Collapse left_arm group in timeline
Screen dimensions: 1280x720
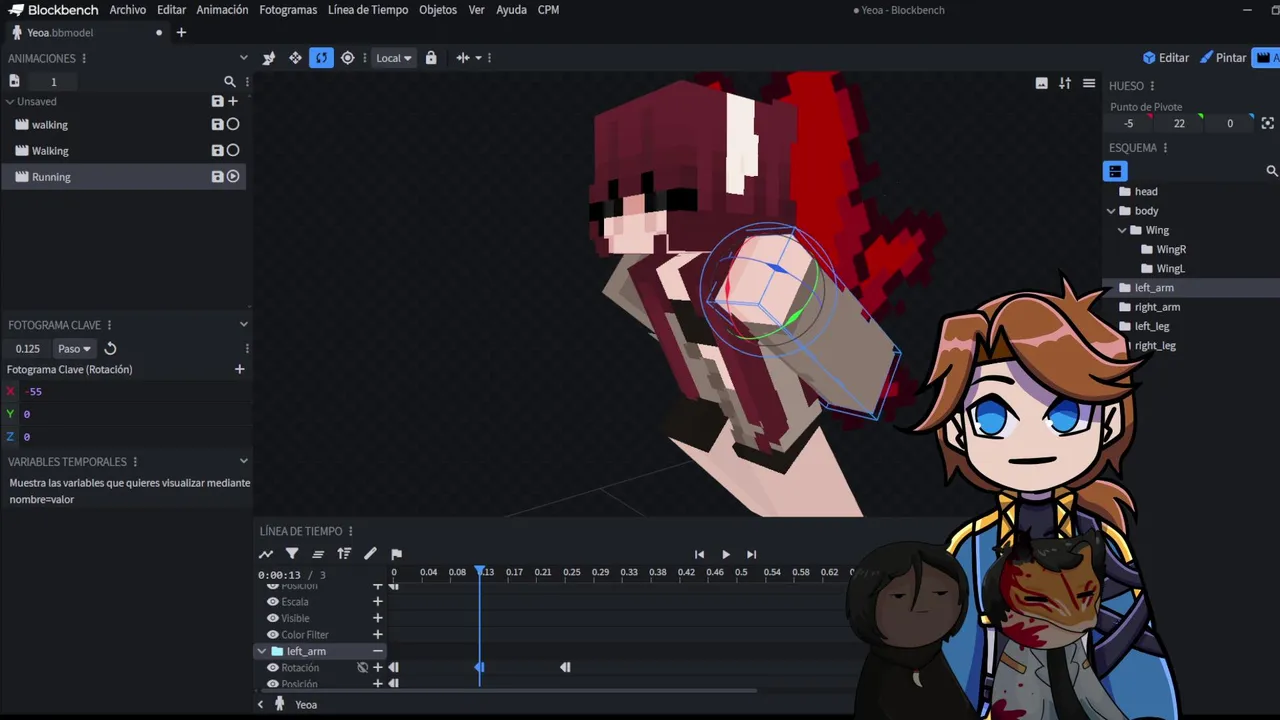pos(262,651)
